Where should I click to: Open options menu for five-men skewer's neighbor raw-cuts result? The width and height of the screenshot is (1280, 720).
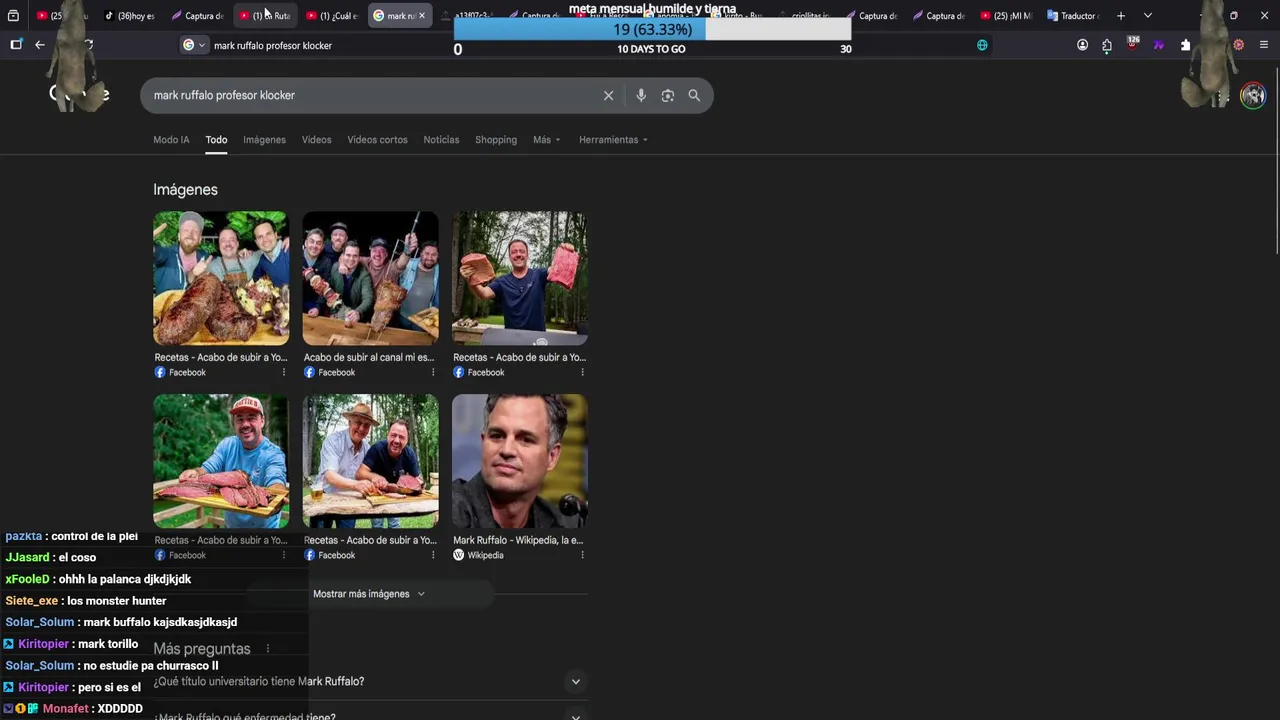point(582,372)
